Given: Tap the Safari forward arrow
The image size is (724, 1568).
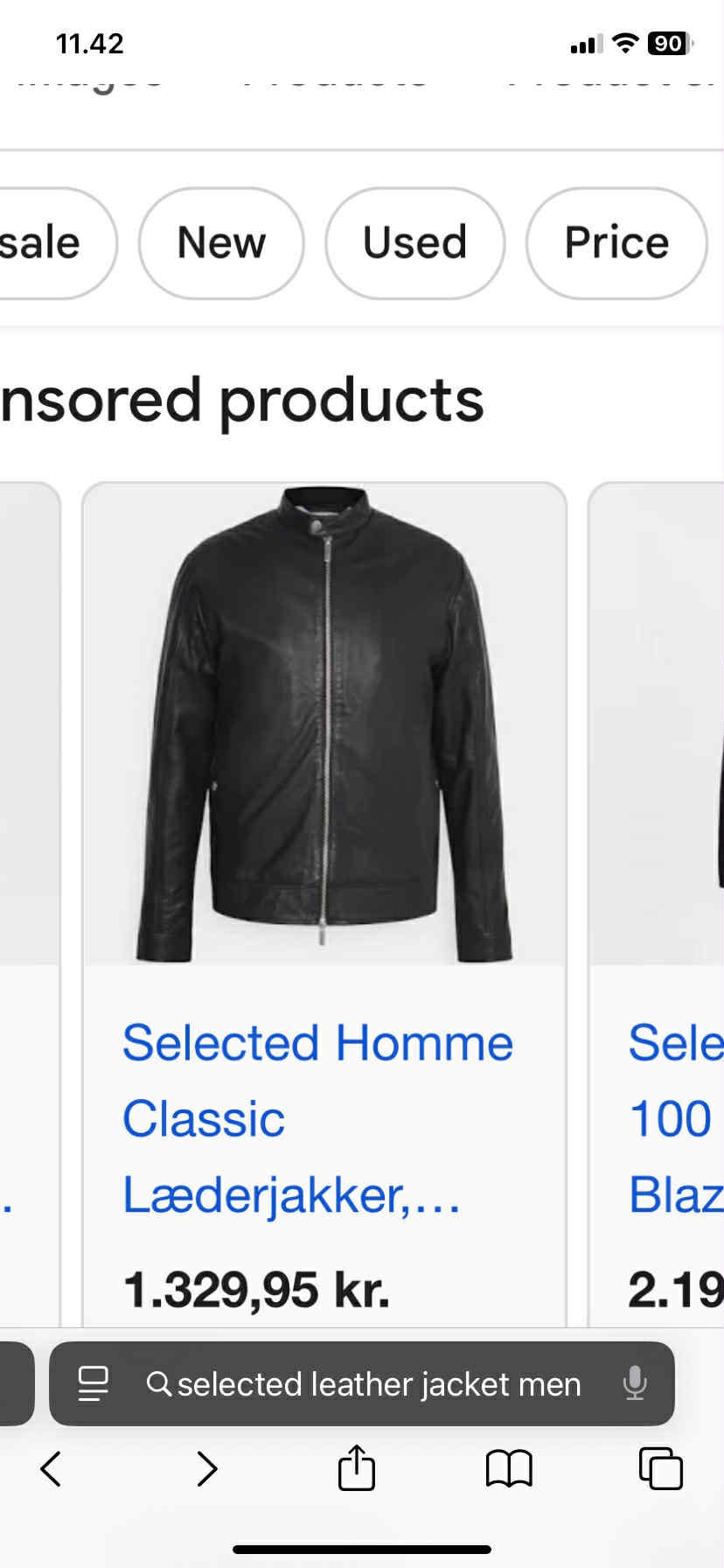Looking at the screenshot, I should pos(206,1469).
